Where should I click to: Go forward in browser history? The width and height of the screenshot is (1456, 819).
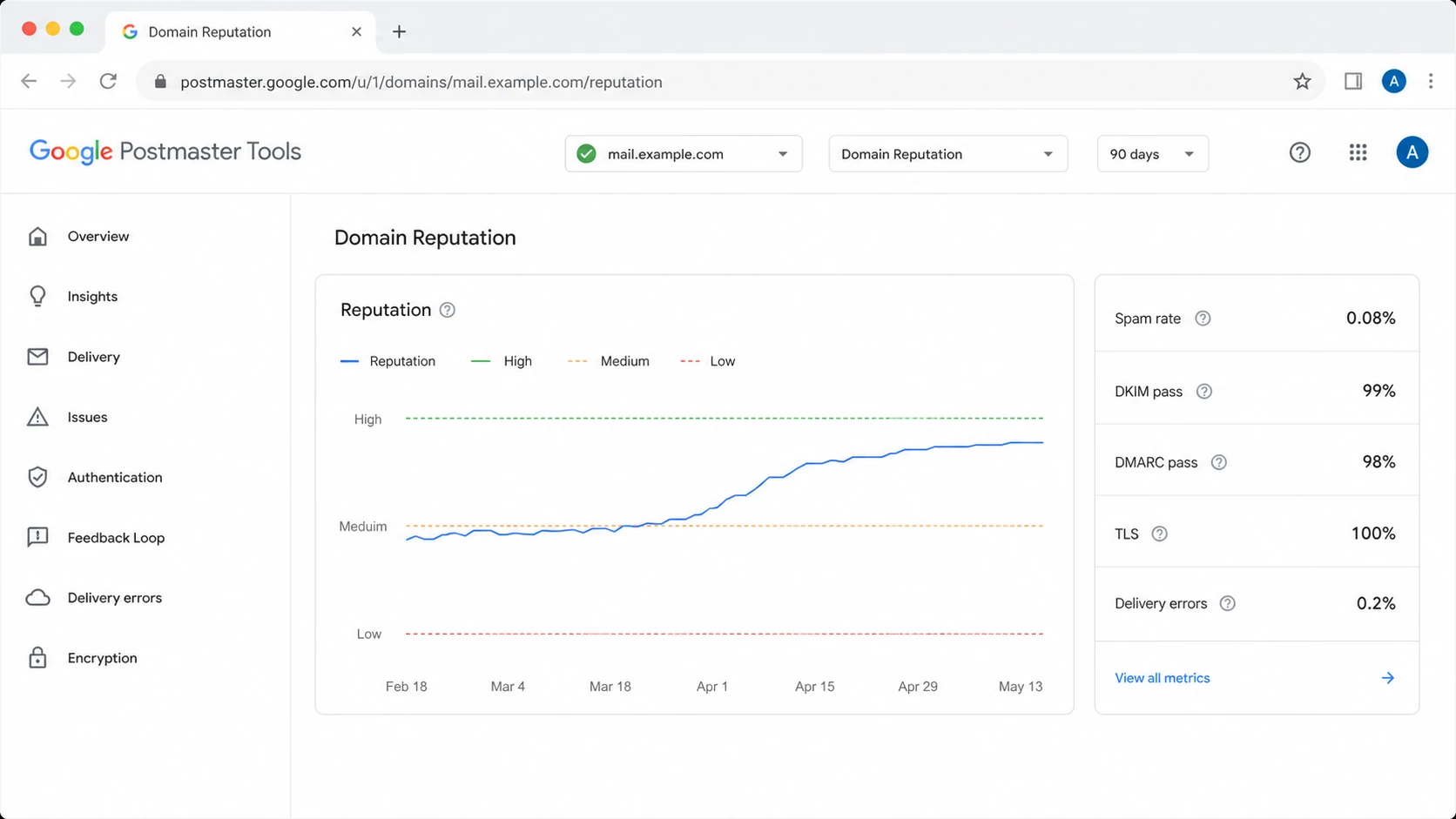click(68, 81)
